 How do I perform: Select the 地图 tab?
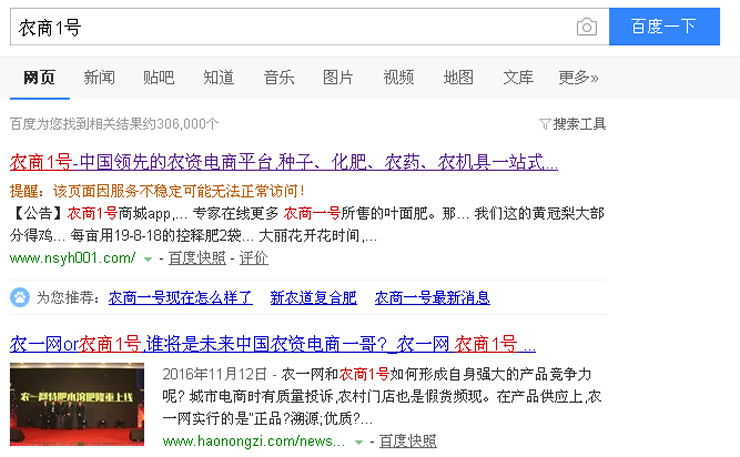click(458, 78)
